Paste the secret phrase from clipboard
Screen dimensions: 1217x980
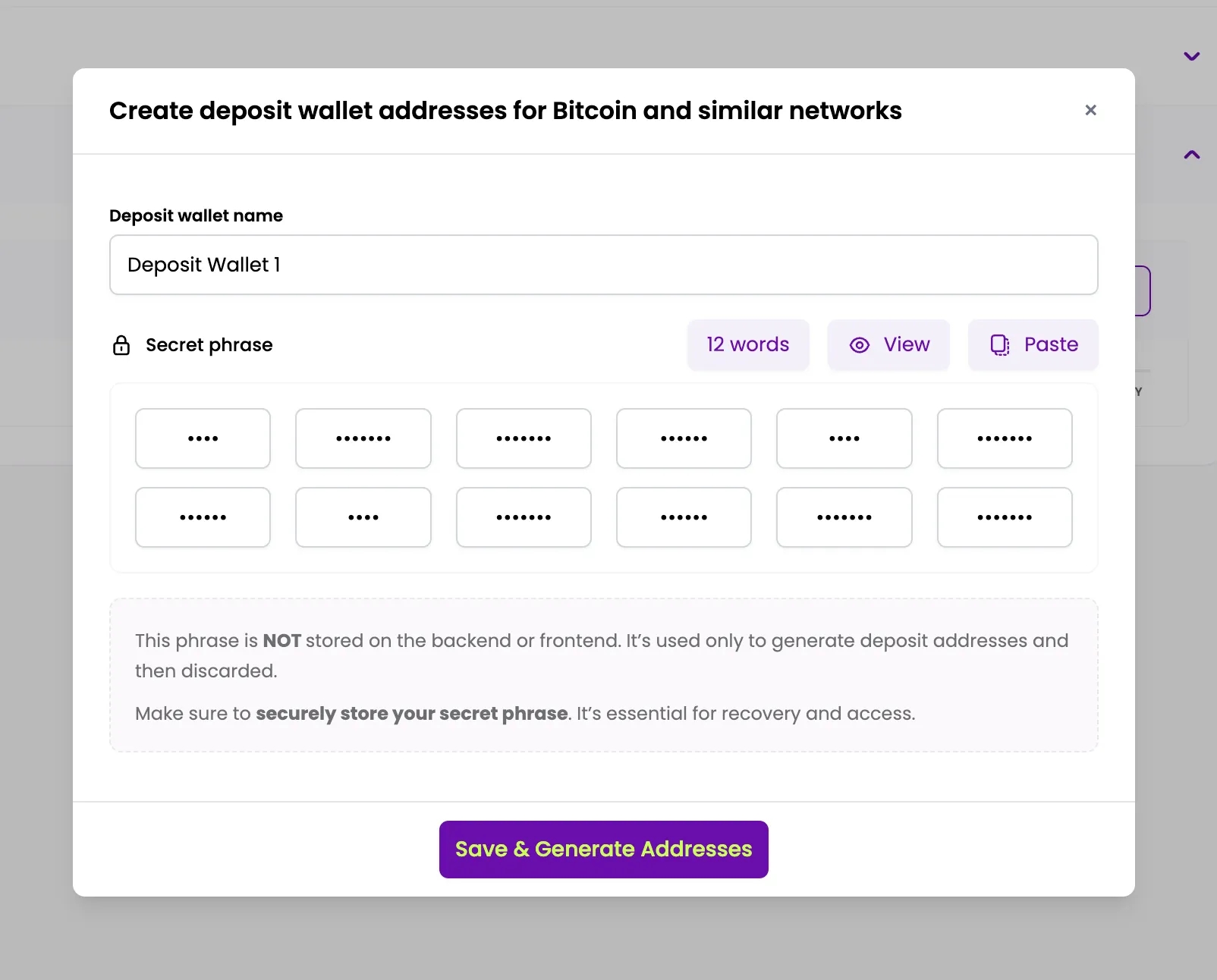[x=1033, y=345]
